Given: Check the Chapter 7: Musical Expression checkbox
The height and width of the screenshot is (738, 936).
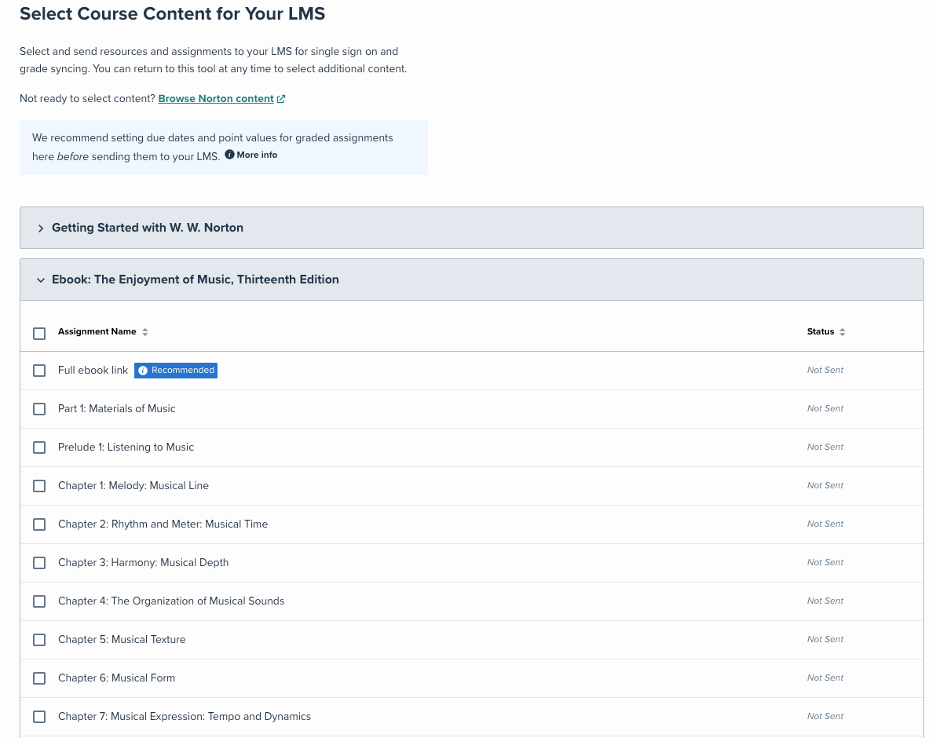Looking at the screenshot, I should tap(39, 716).
